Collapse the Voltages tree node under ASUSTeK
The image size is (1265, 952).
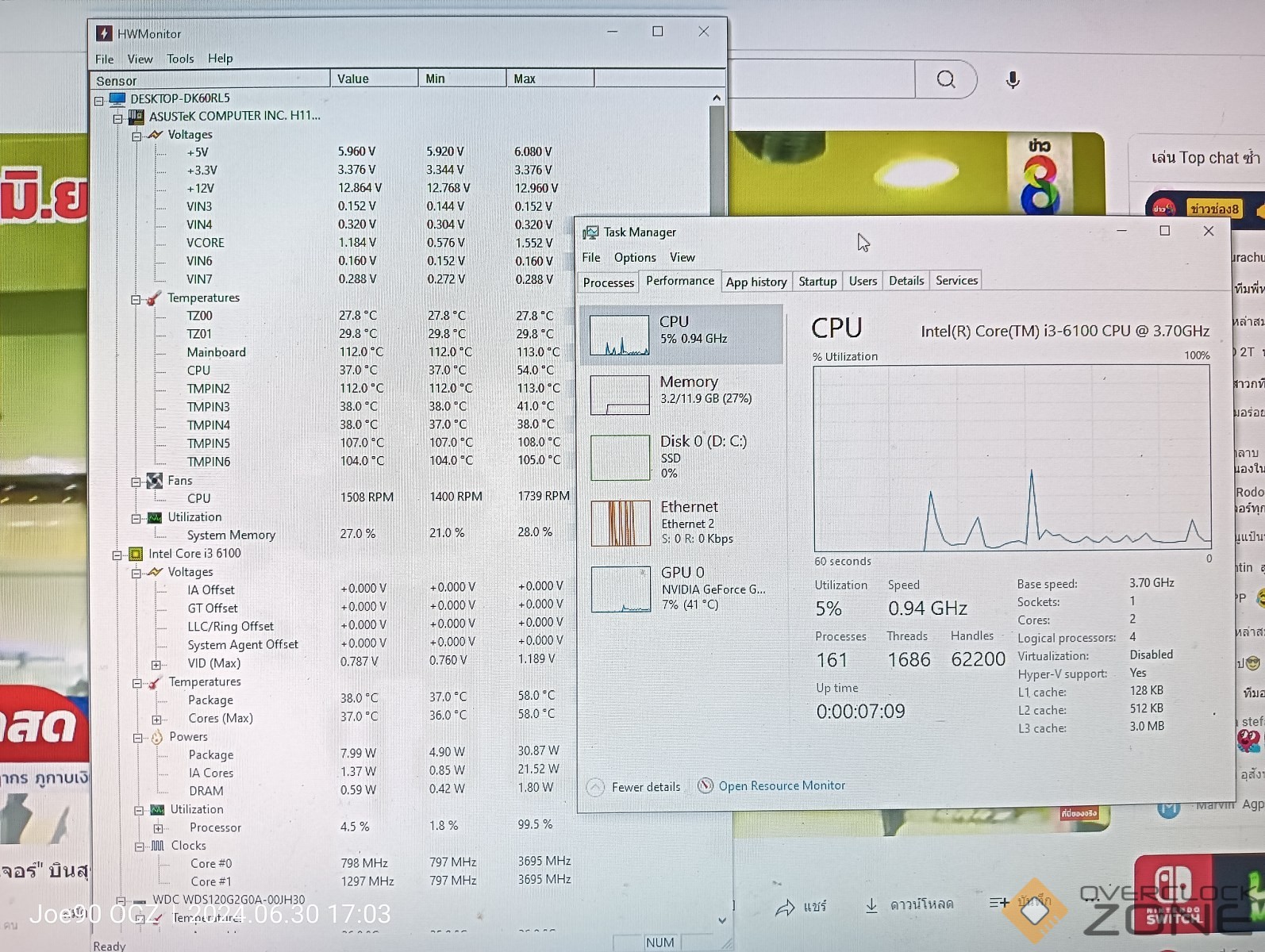pos(136,136)
